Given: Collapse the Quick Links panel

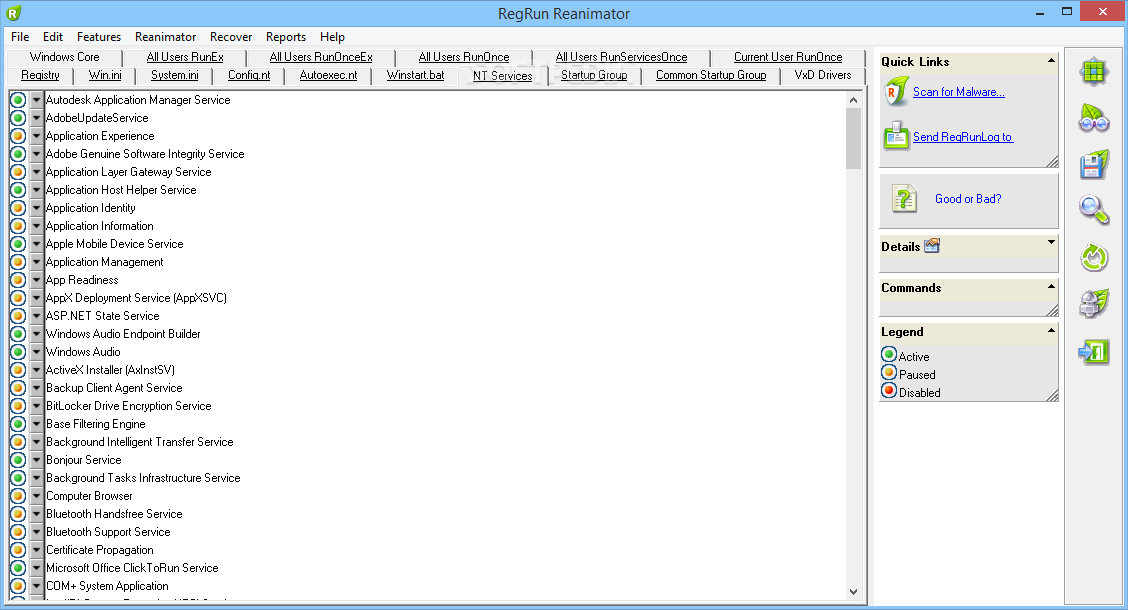Looking at the screenshot, I should point(1051,61).
